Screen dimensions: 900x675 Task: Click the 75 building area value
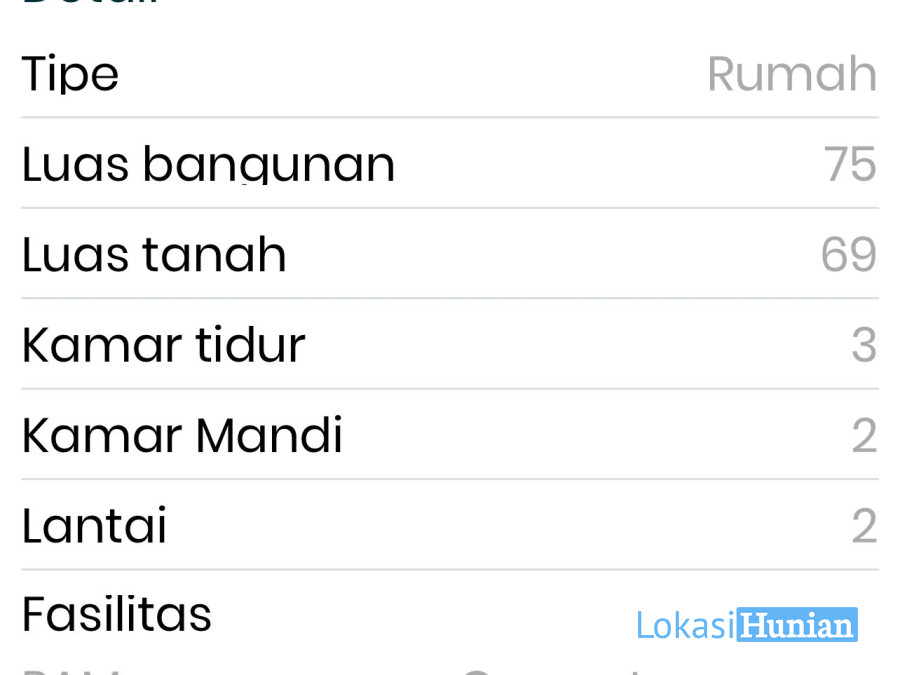[851, 164]
